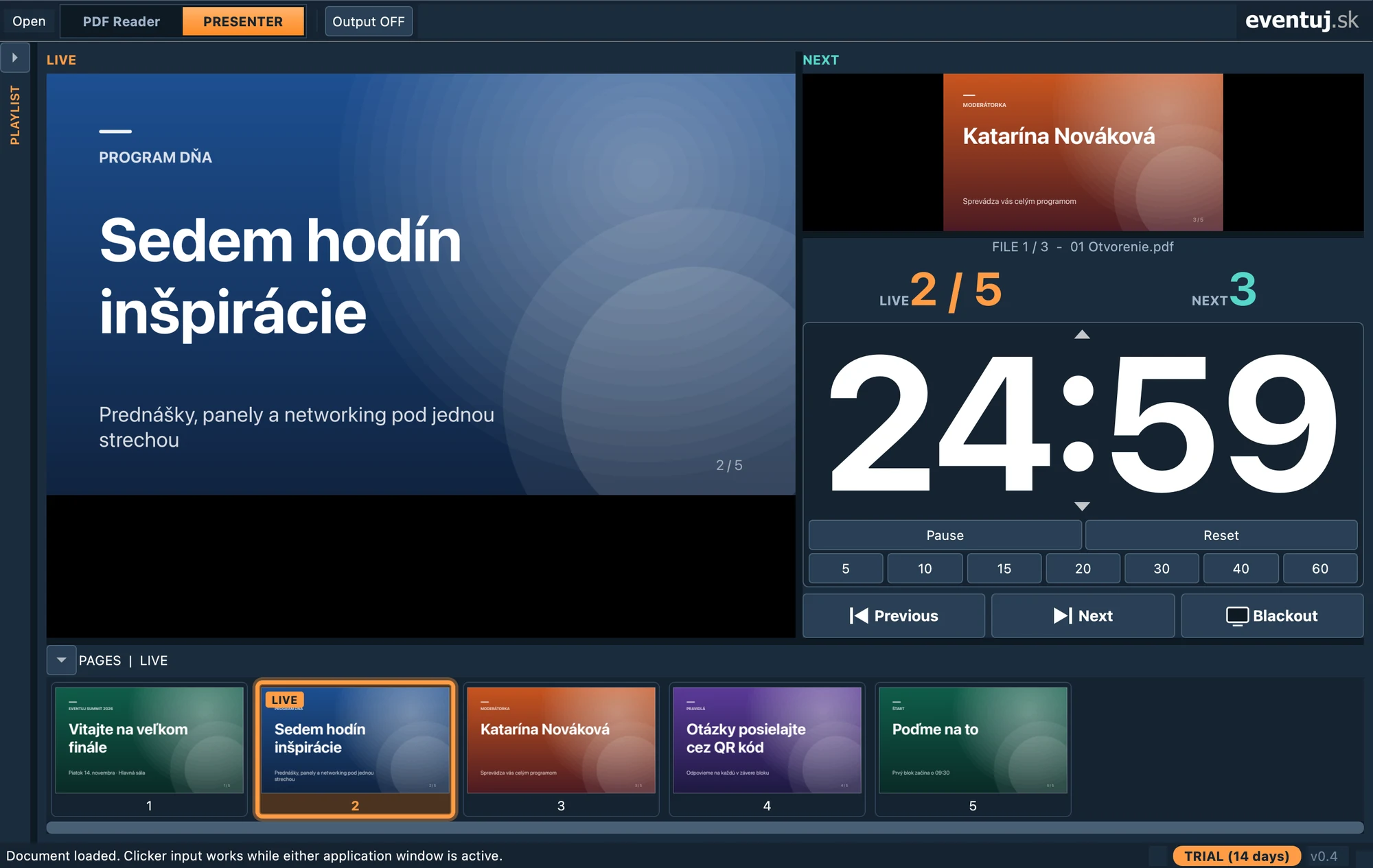This screenshot has height=868, width=1373.
Task: Toggle Blackout screen output
Action: [x=1272, y=616]
